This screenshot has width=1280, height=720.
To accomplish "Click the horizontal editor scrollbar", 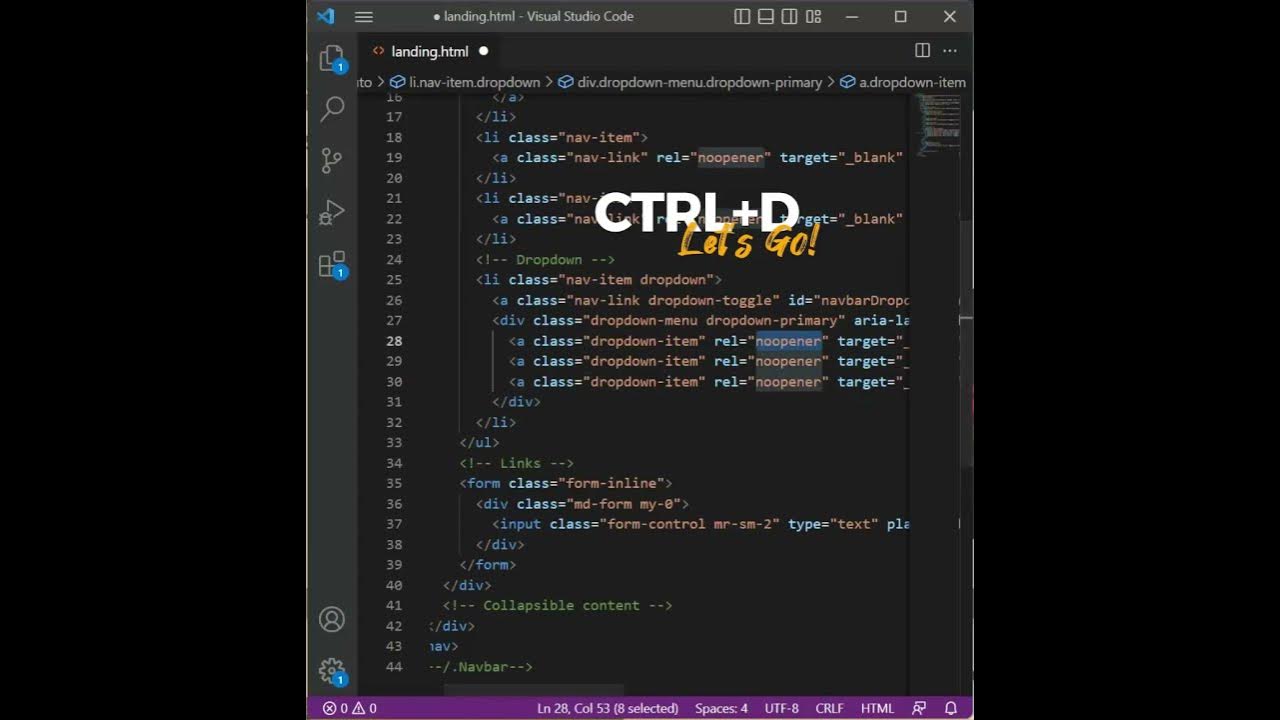I will [x=534, y=689].
